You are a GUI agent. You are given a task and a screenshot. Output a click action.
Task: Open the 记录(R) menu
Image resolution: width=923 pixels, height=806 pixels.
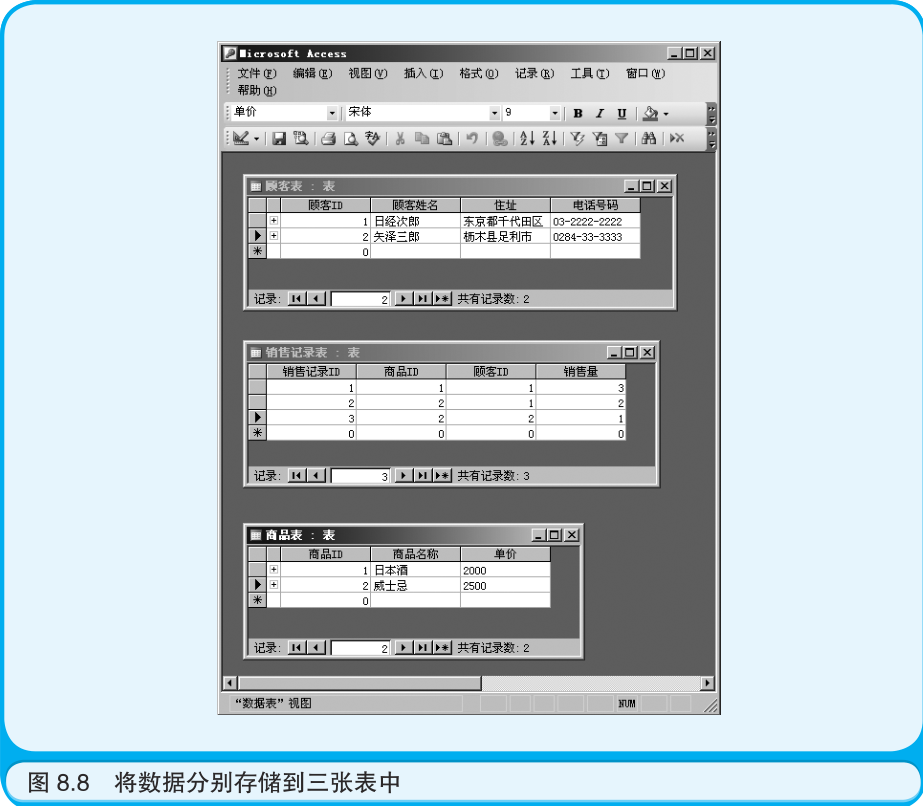[534, 74]
